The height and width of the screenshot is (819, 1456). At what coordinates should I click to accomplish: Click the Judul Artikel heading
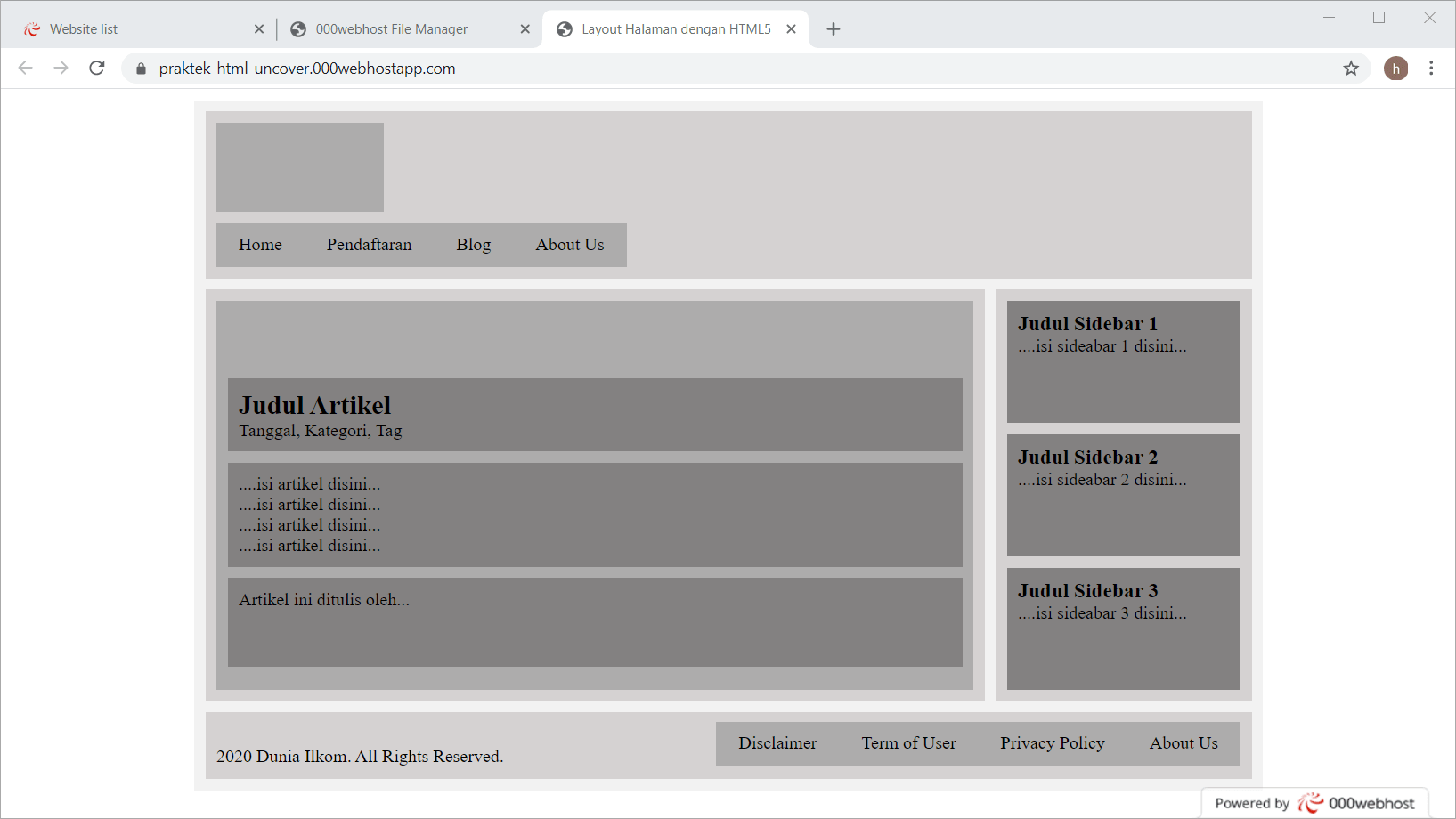[x=315, y=406]
